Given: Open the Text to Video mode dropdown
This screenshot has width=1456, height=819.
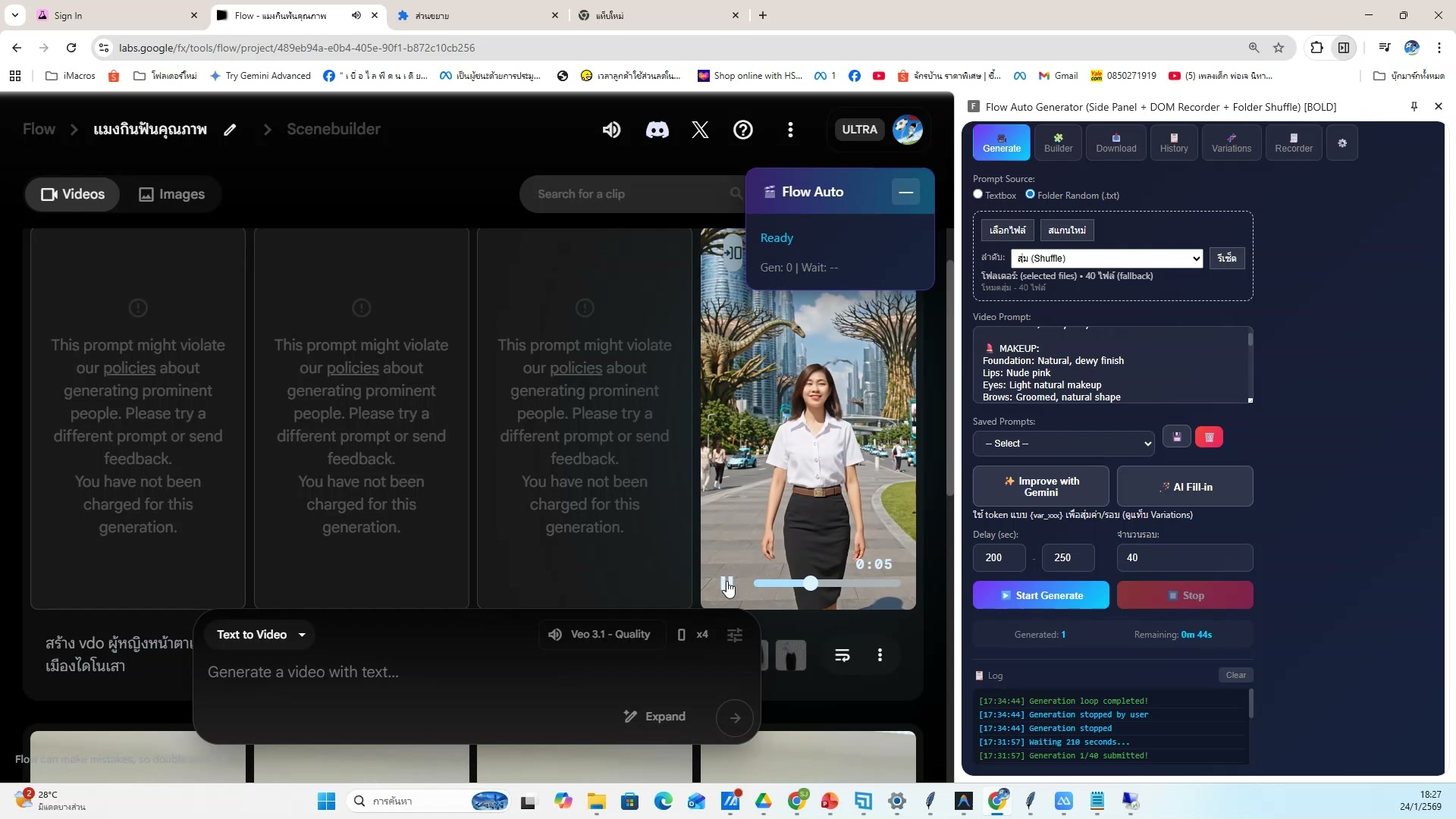Looking at the screenshot, I should [260, 635].
